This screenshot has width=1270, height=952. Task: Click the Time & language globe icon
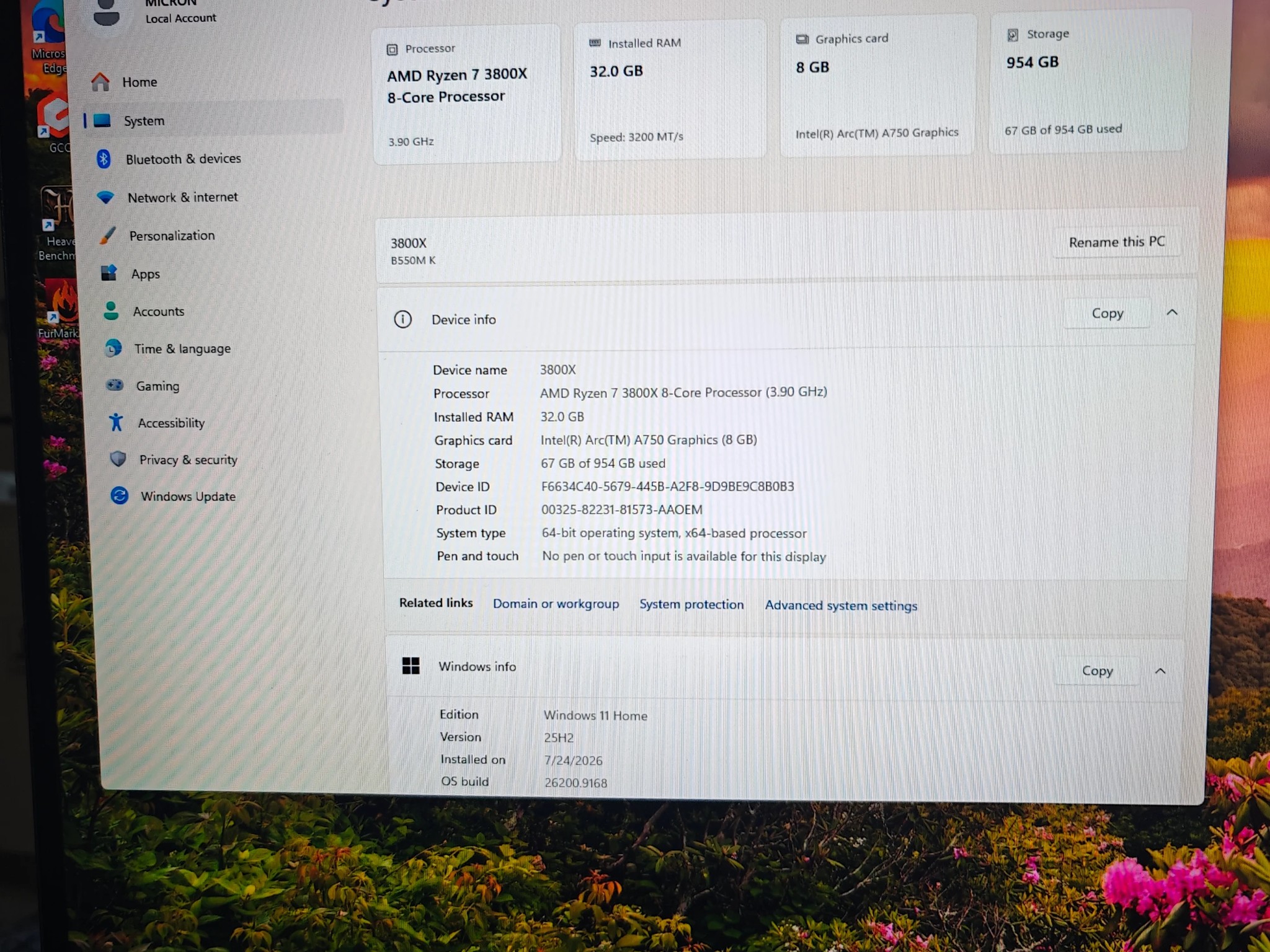click(113, 348)
